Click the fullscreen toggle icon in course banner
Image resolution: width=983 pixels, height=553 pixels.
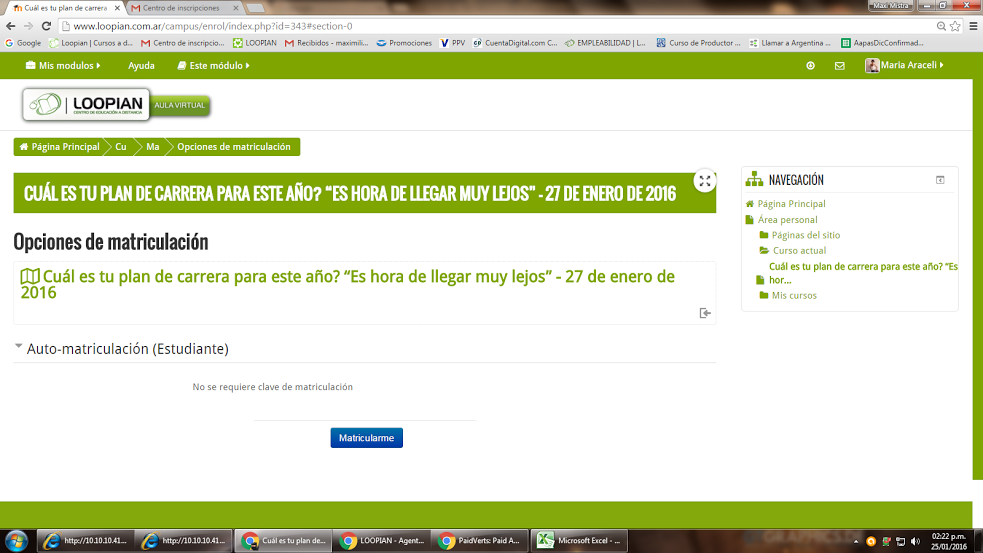coord(705,181)
